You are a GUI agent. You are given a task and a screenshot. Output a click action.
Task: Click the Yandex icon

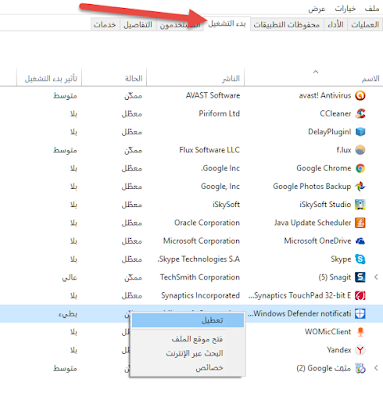pos(360,350)
